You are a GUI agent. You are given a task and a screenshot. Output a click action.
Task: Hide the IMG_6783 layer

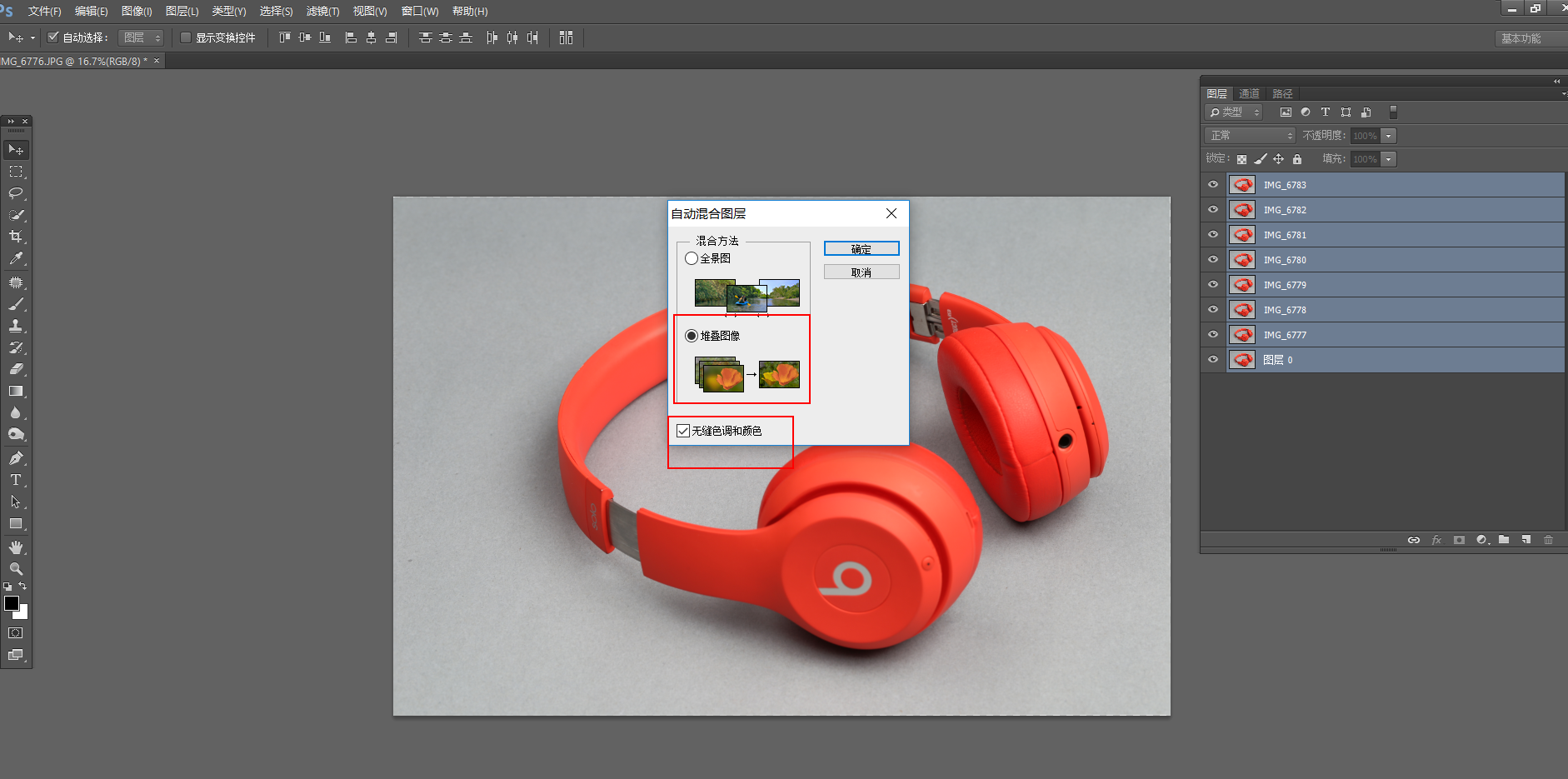[x=1213, y=185]
